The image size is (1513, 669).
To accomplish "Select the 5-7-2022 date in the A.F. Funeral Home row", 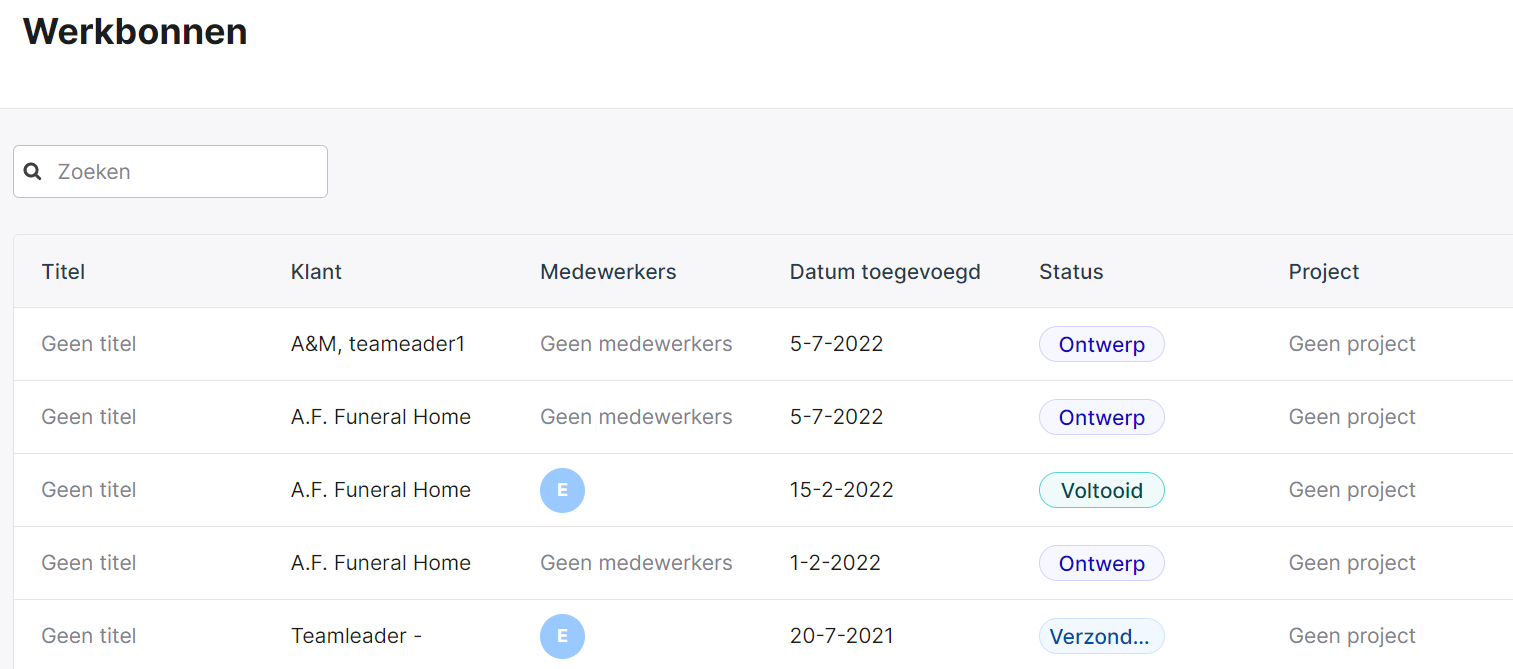I will click(x=837, y=417).
